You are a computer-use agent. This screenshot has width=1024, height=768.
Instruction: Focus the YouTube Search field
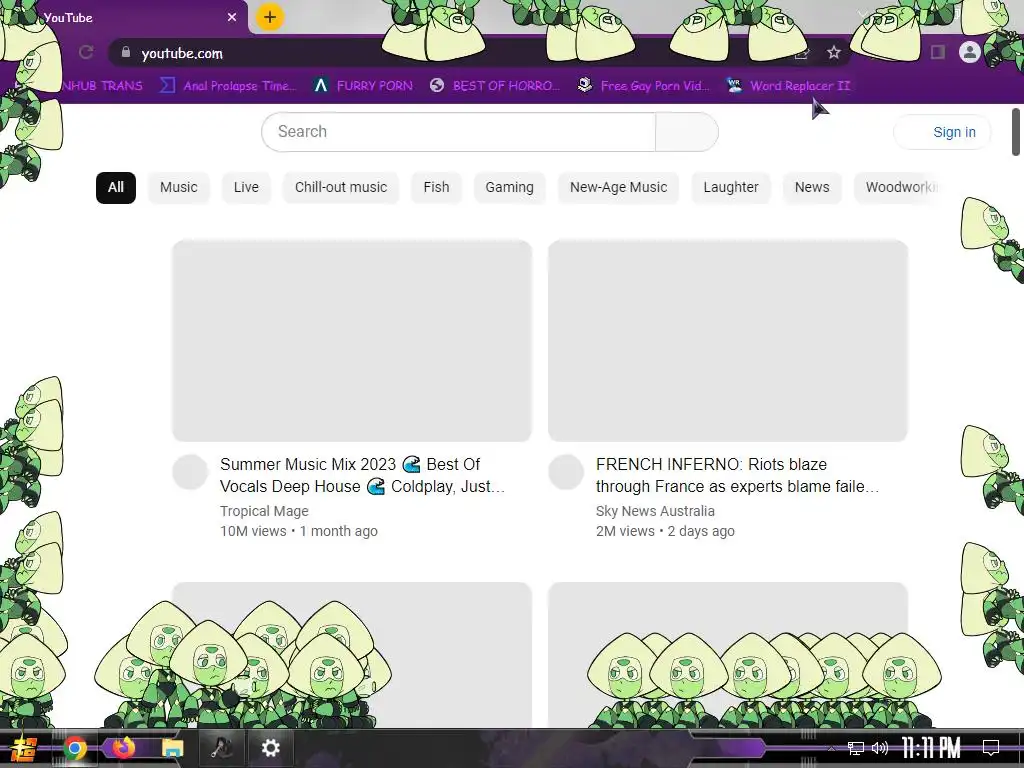(x=458, y=132)
